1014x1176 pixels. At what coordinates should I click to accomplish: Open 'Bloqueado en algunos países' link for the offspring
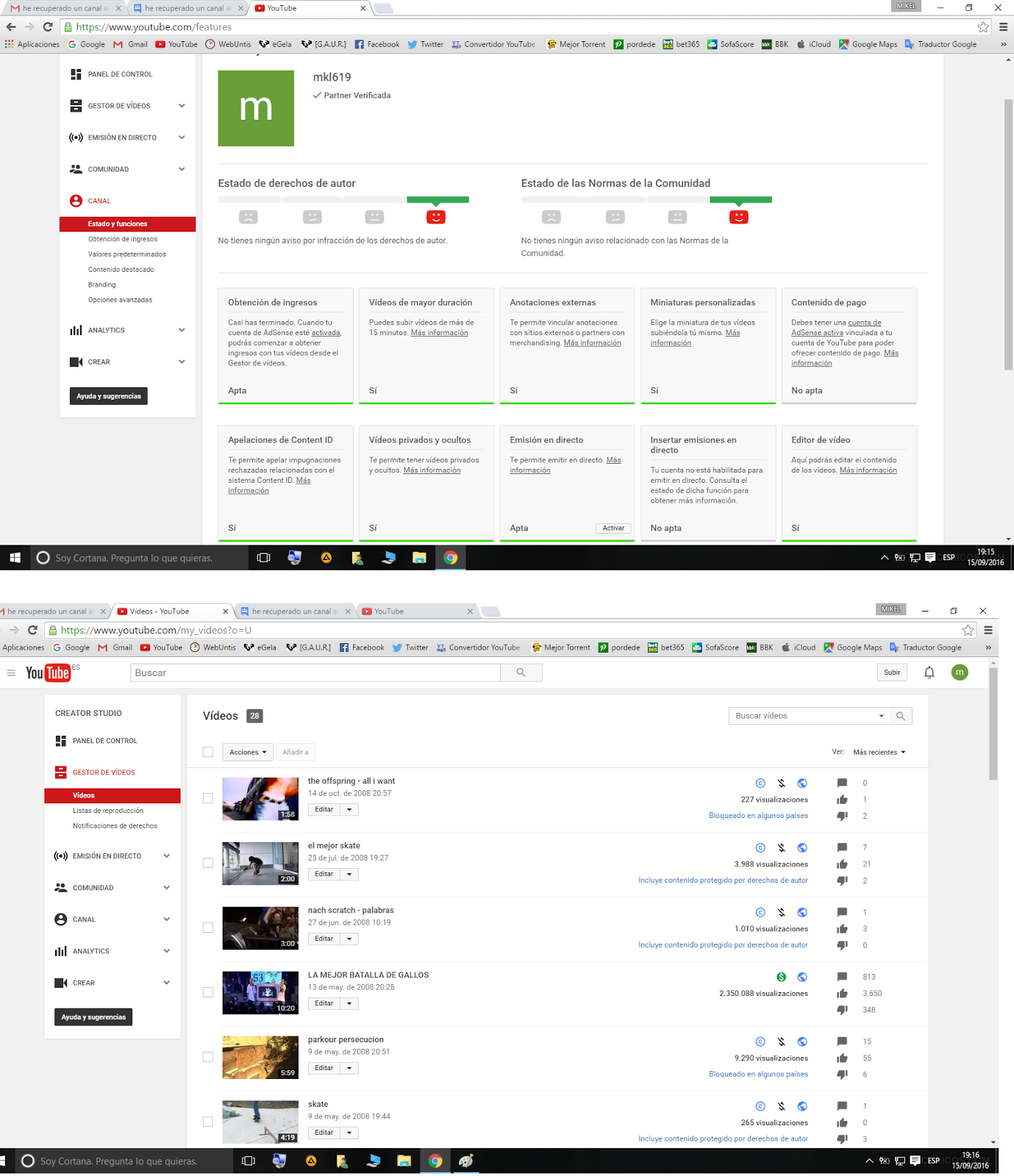click(758, 816)
